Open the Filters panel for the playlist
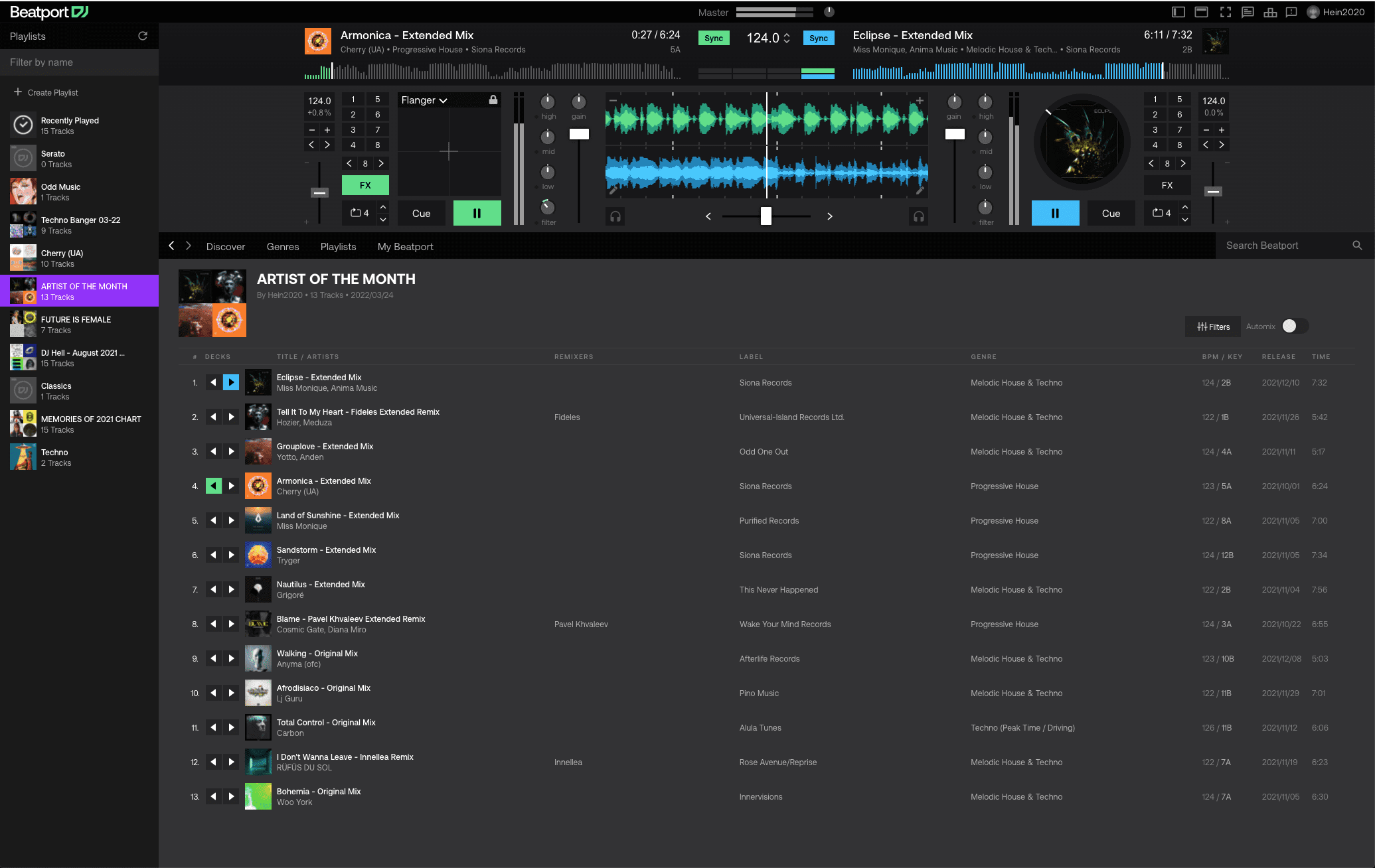The height and width of the screenshot is (868, 1375). [x=1212, y=326]
